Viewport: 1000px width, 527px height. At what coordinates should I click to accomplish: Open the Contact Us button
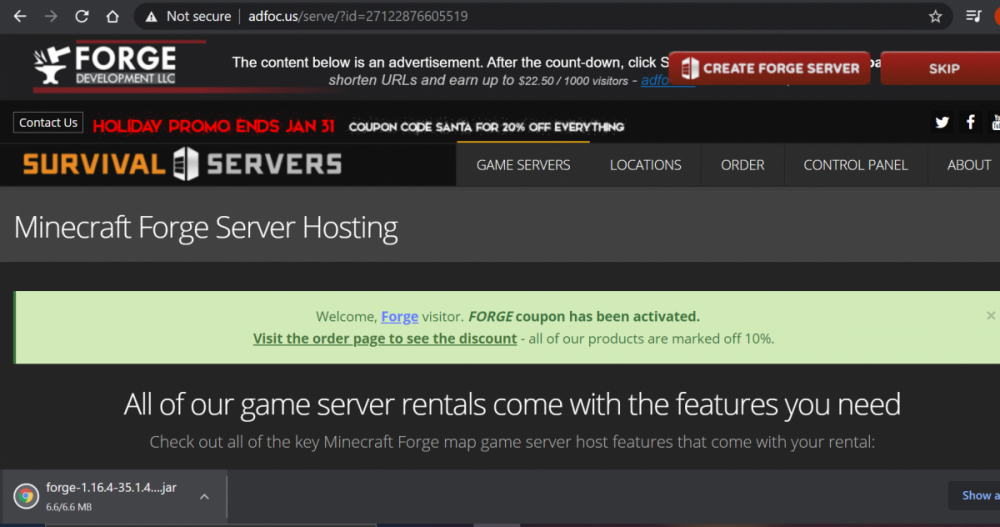(x=48, y=122)
